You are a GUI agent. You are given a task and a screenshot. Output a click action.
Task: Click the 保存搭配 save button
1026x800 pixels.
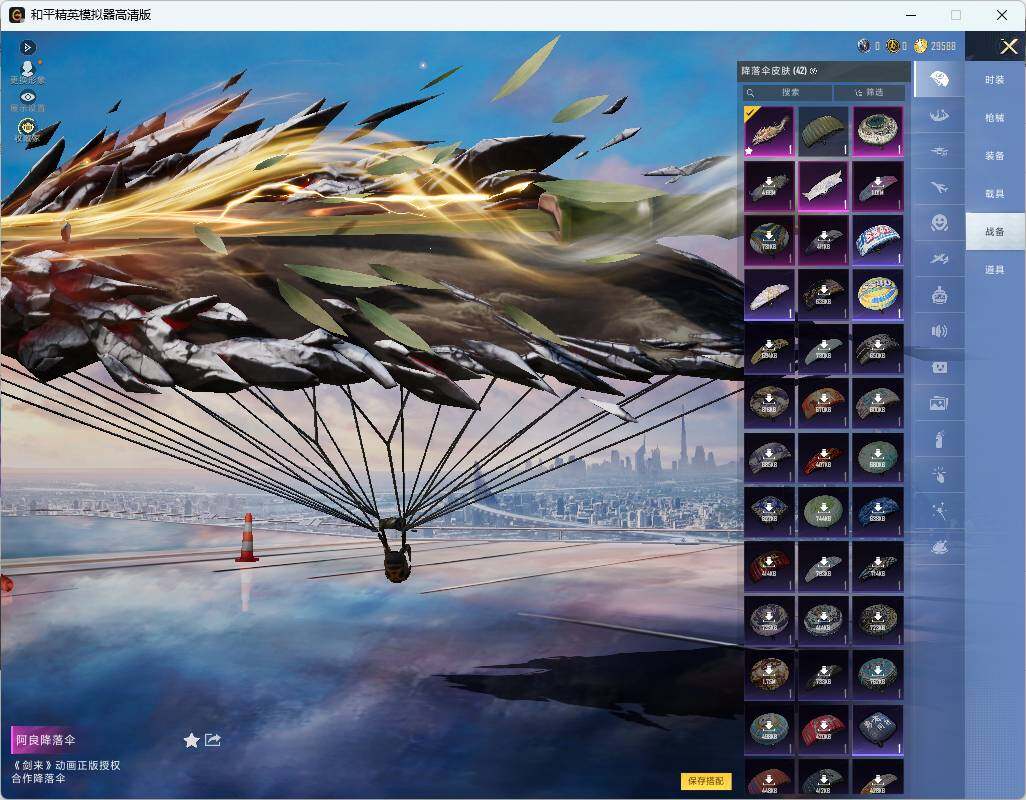[706, 780]
